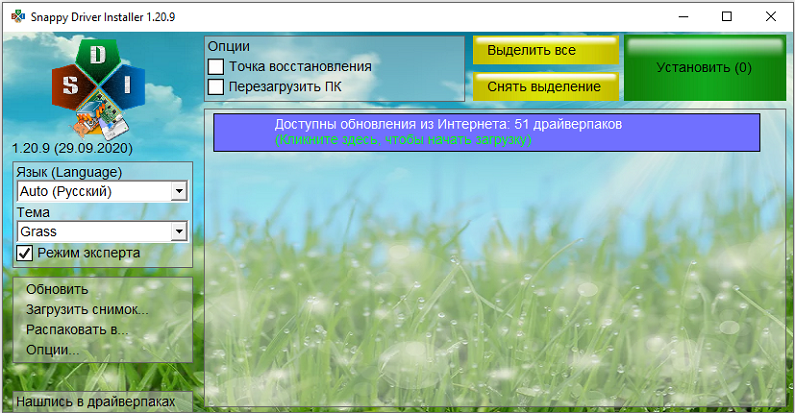Disable the Режим эксперта checkbox
The height and width of the screenshot is (413, 795).
click(x=25, y=253)
